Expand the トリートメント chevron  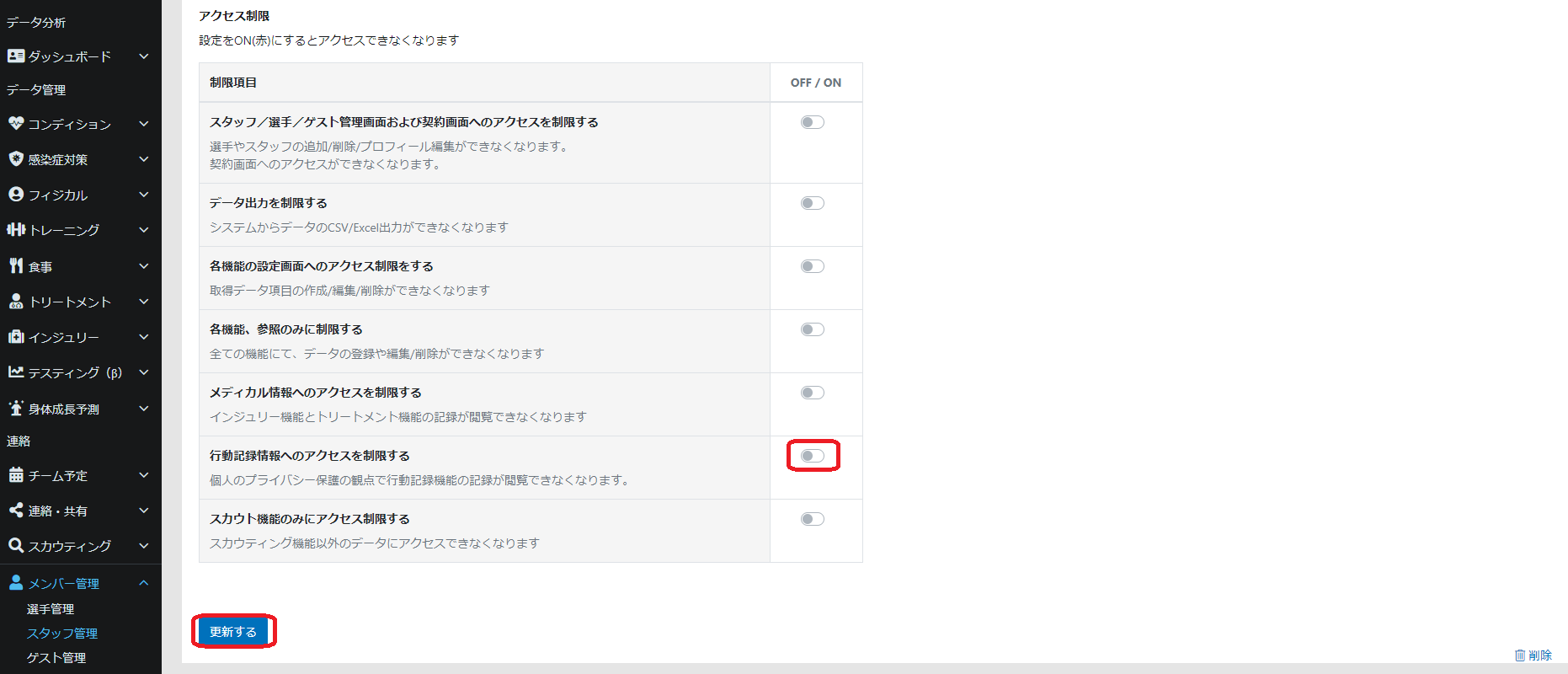144,302
